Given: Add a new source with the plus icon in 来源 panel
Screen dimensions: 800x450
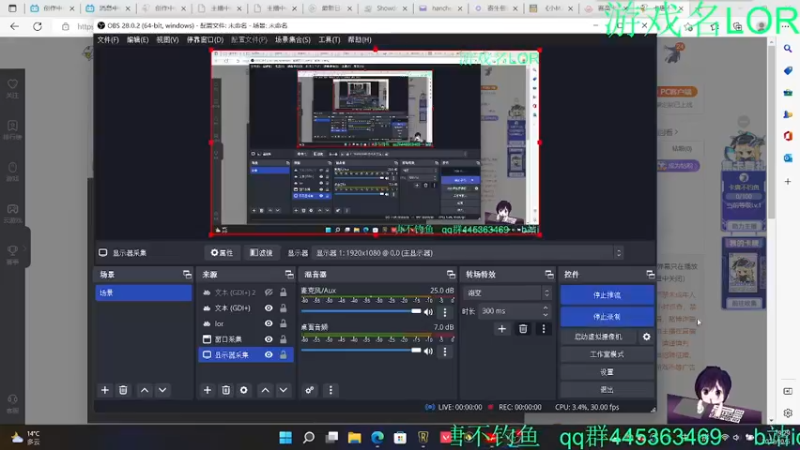Looking at the screenshot, I should (x=207, y=390).
